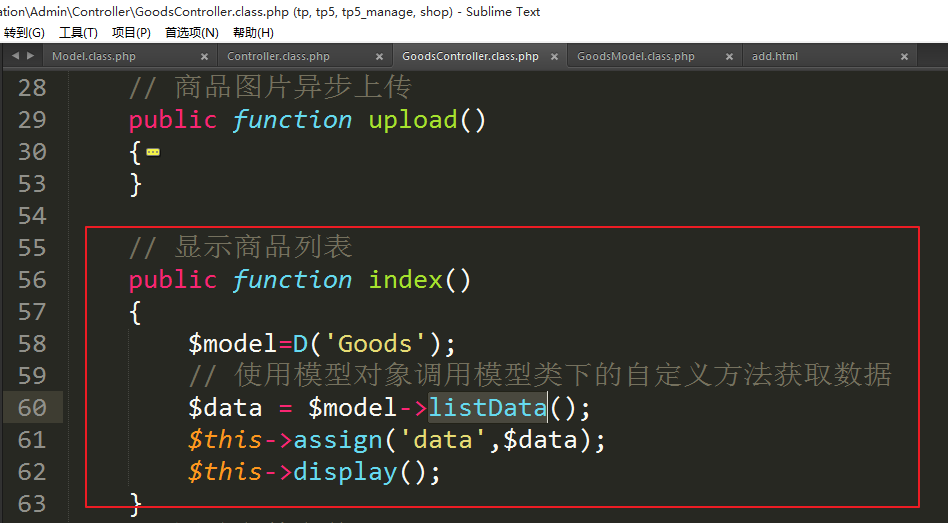Switch to the Controller.class.php tab

coord(278,57)
